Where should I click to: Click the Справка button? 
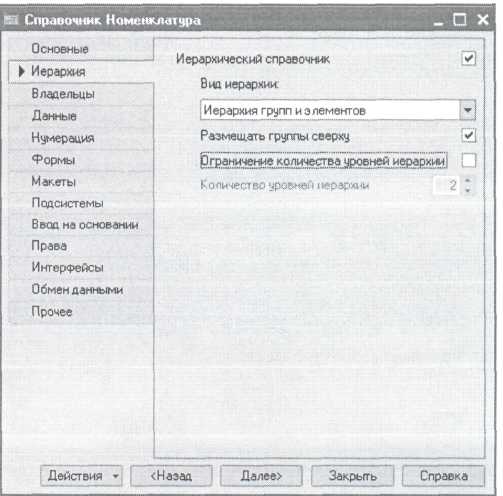[x=443, y=476]
